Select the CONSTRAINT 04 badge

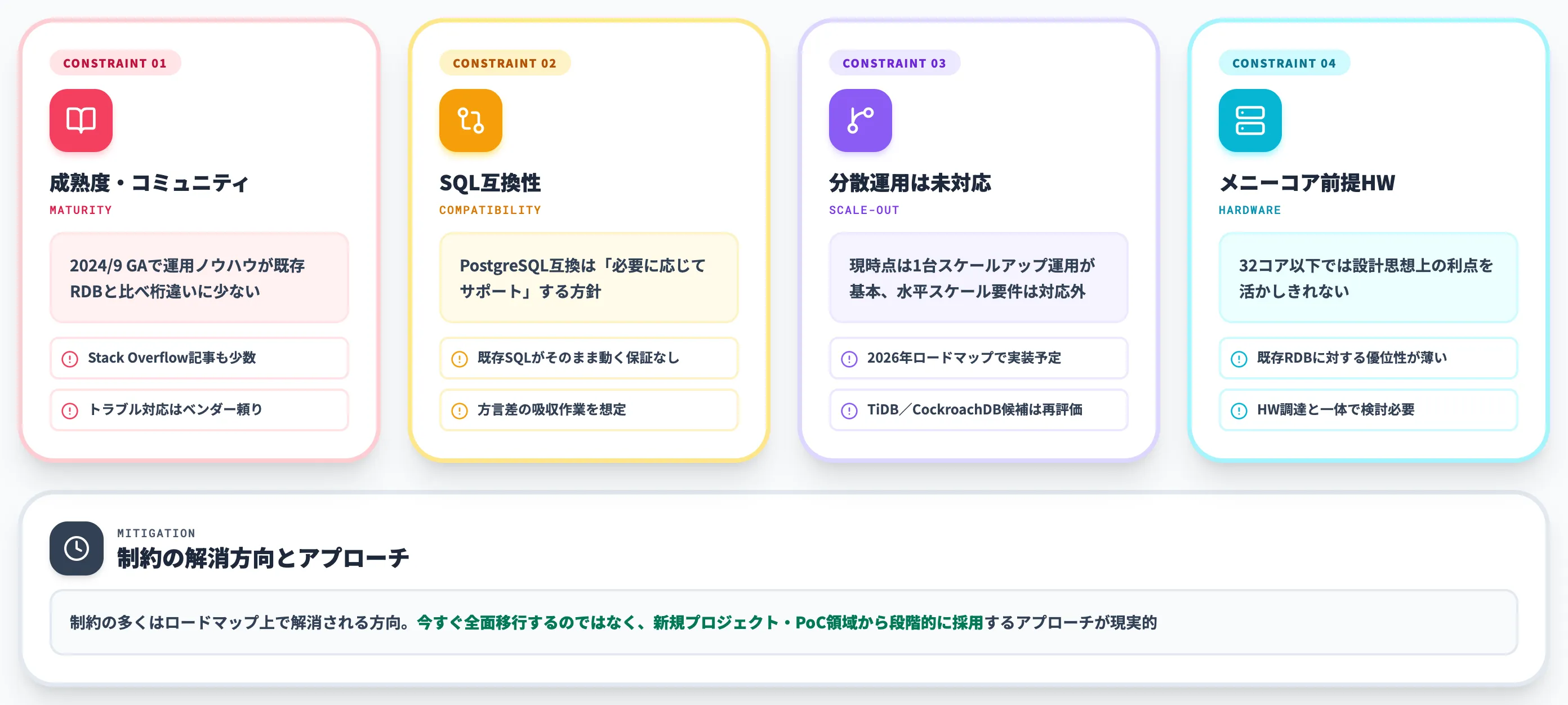pyautogui.click(x=1284, y=63)
